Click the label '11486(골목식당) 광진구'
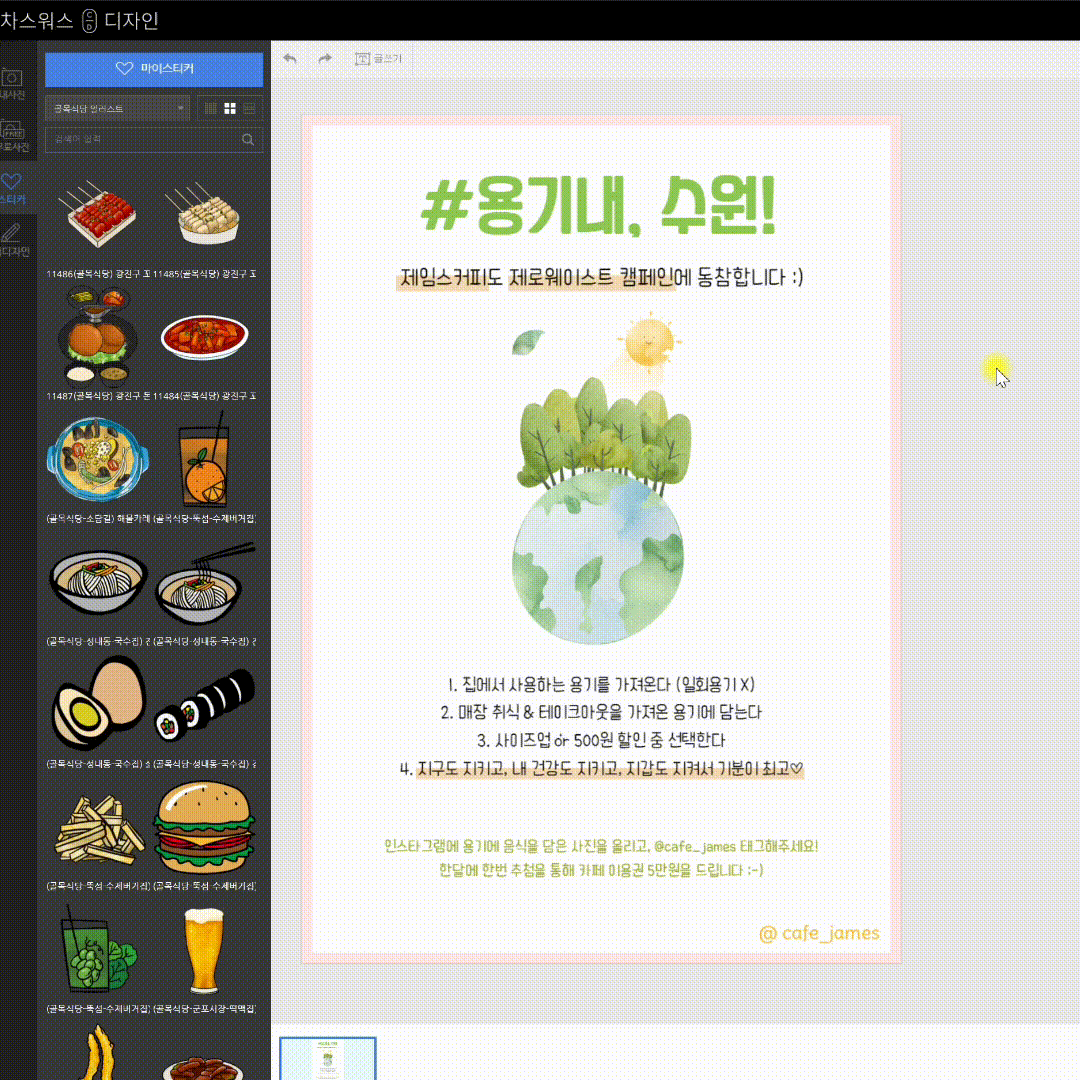 pos(98,274)
